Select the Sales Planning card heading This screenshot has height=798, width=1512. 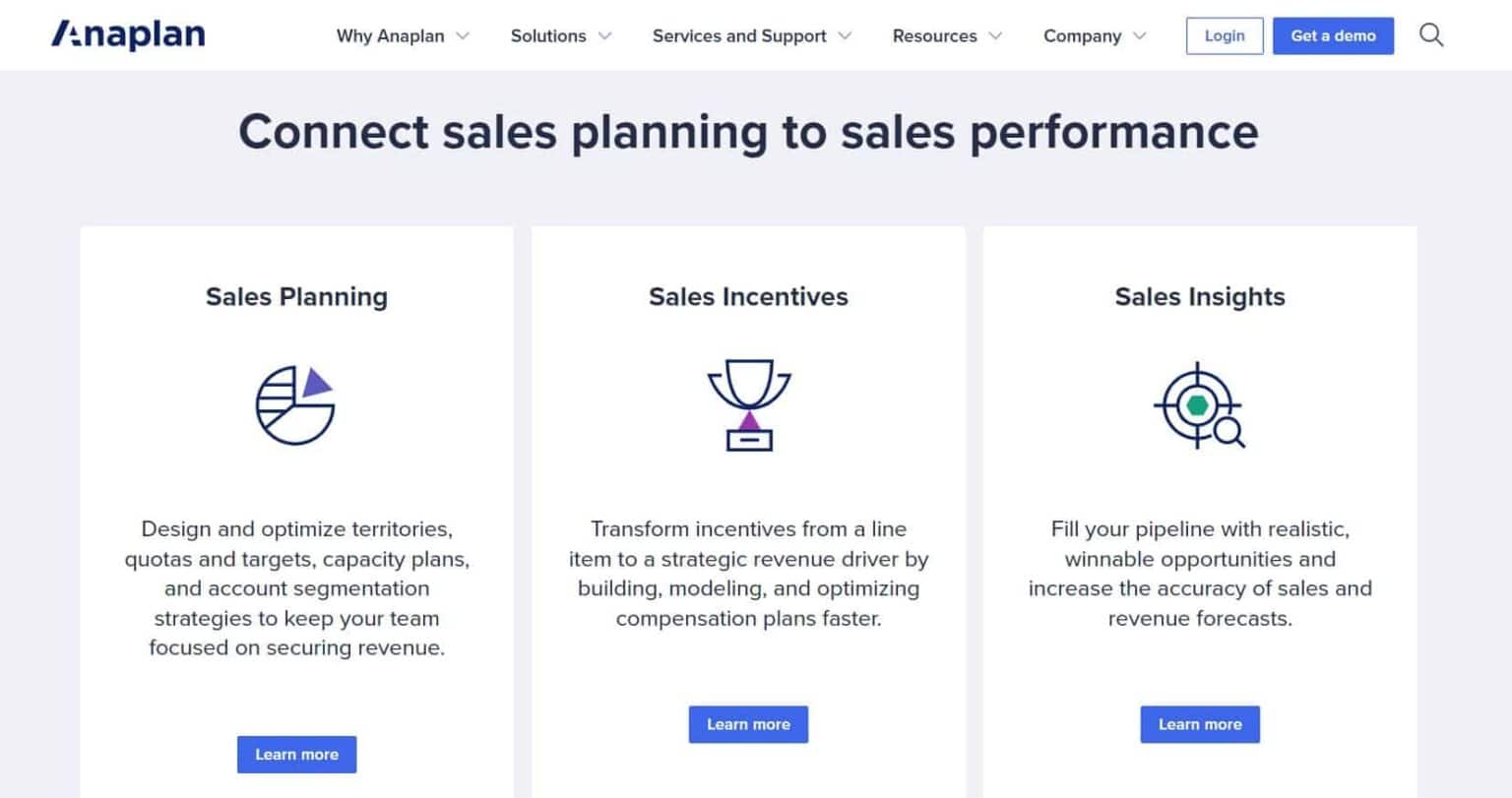tap(295, 296)
